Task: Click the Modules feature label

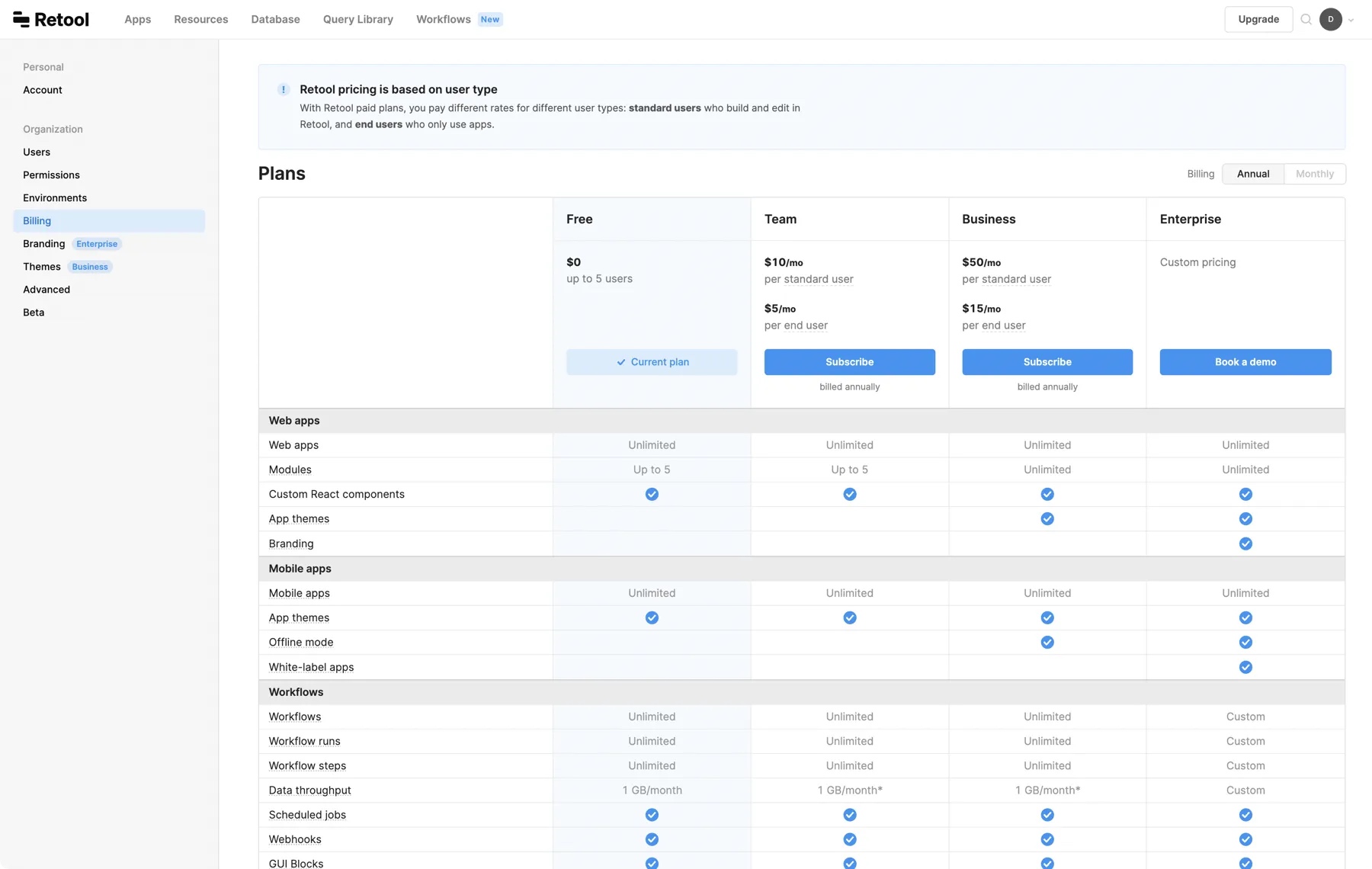Action: (x=290, y=470)
